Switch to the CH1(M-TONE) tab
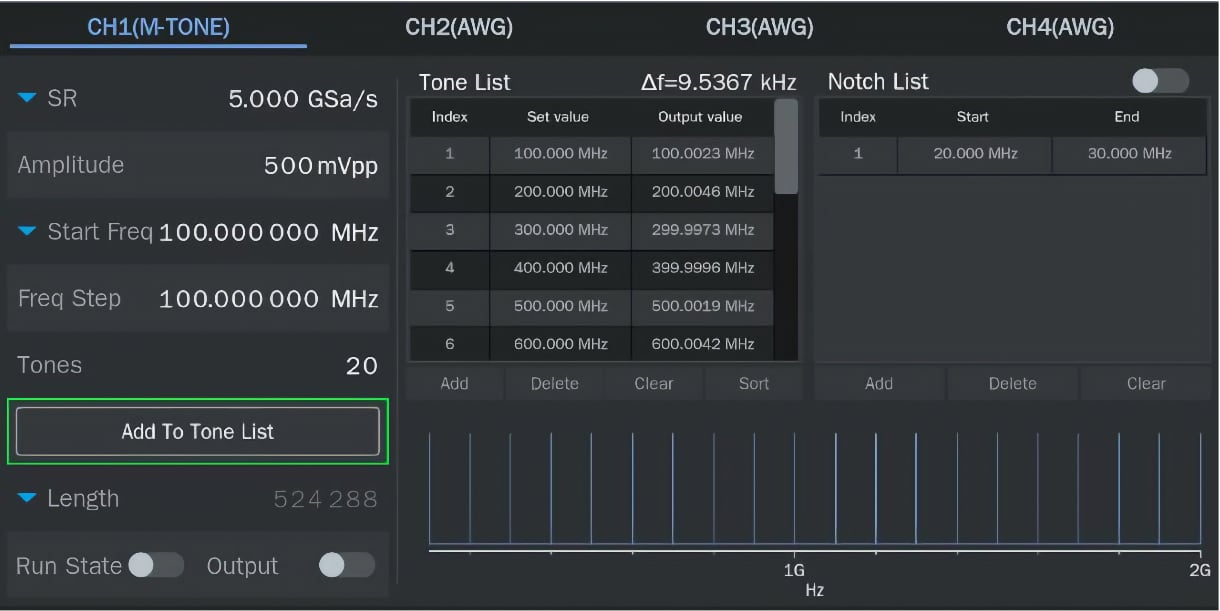 tap(158, 27)
